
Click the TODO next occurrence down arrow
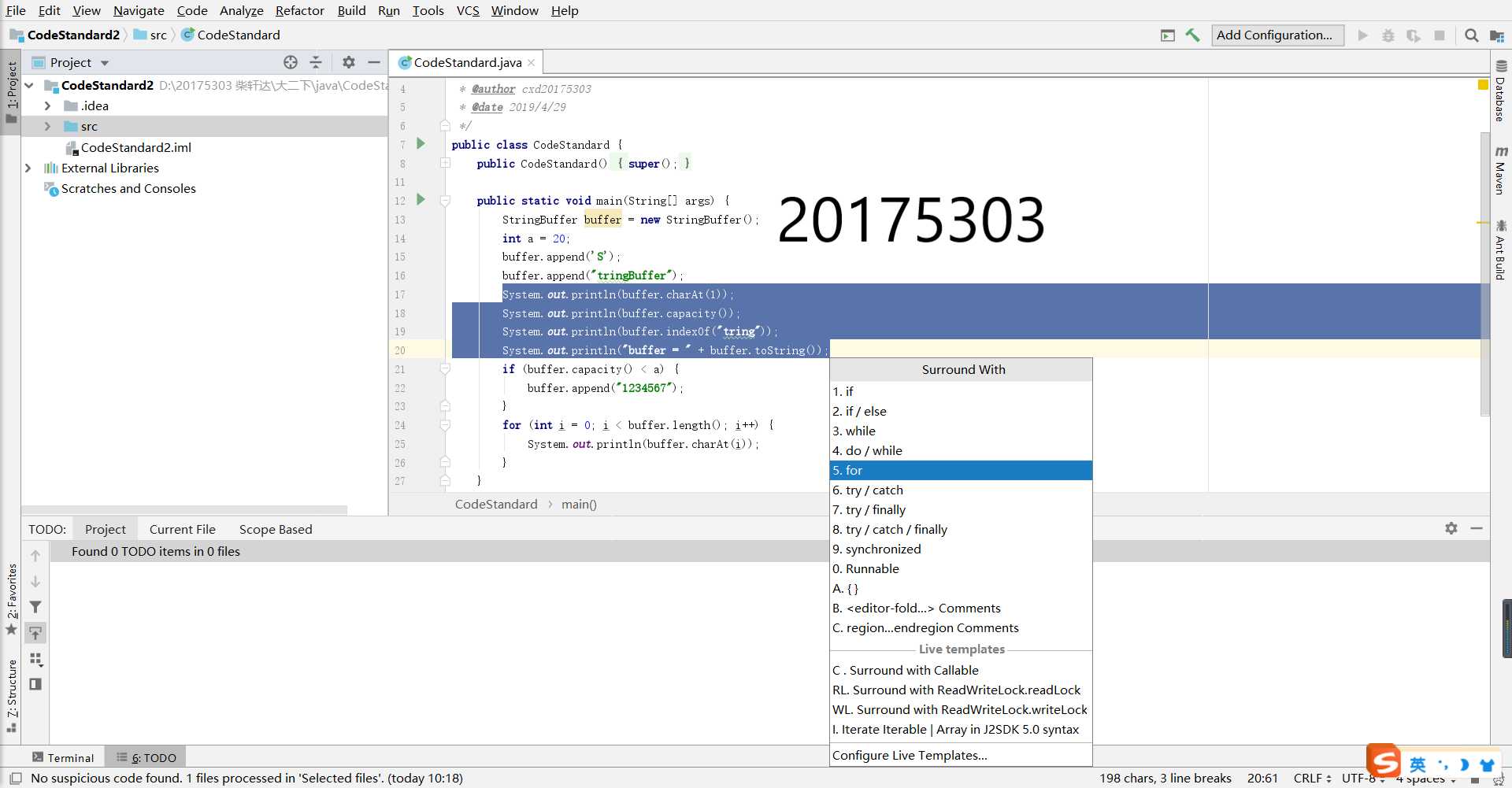point(35,582)
